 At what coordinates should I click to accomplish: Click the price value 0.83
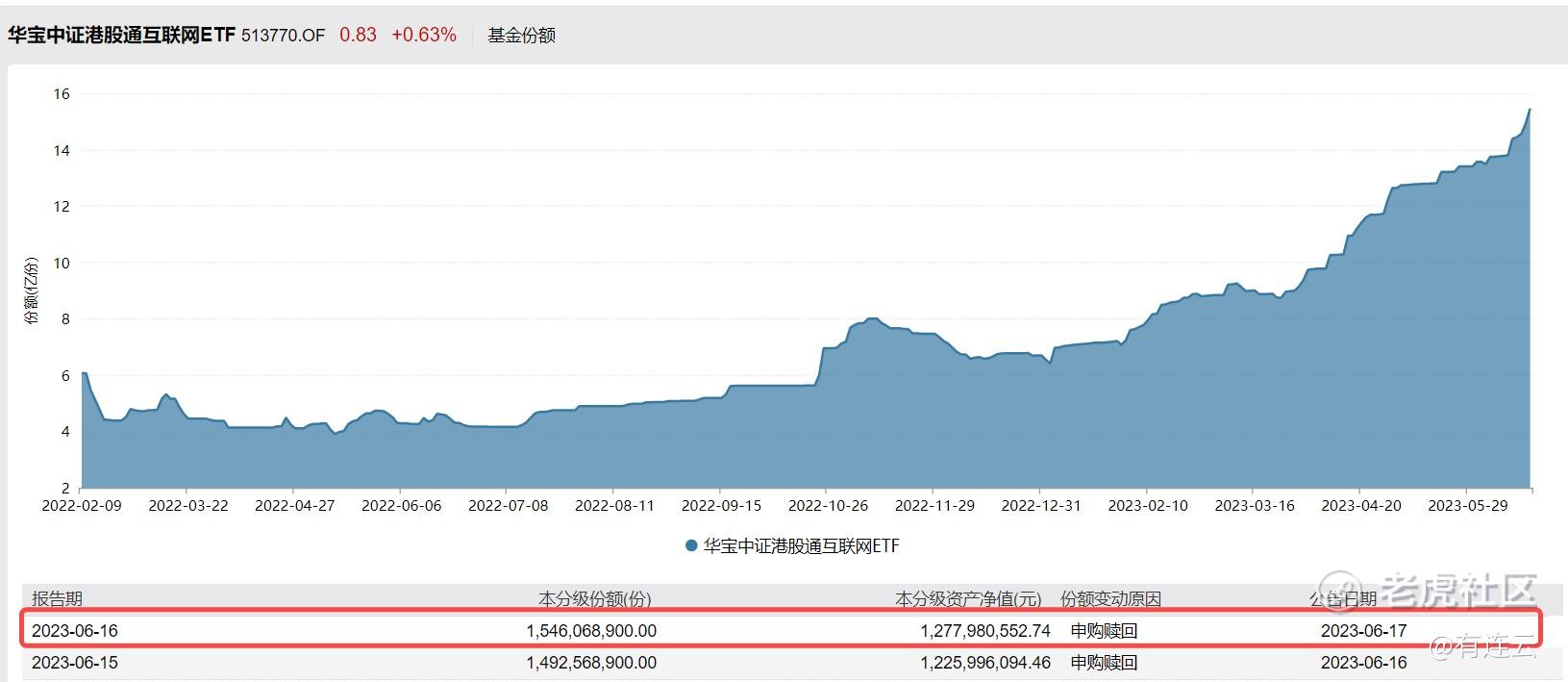pos(359,35)
